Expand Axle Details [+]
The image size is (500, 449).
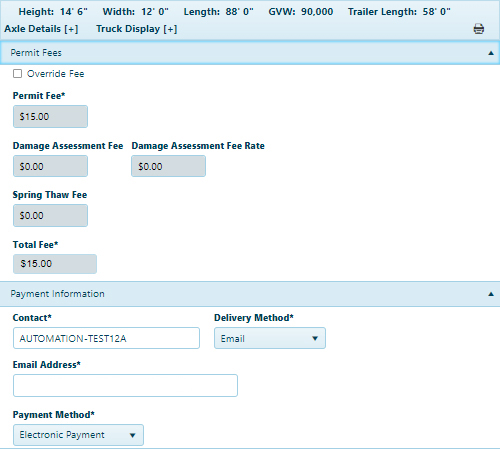coord(41,29)
